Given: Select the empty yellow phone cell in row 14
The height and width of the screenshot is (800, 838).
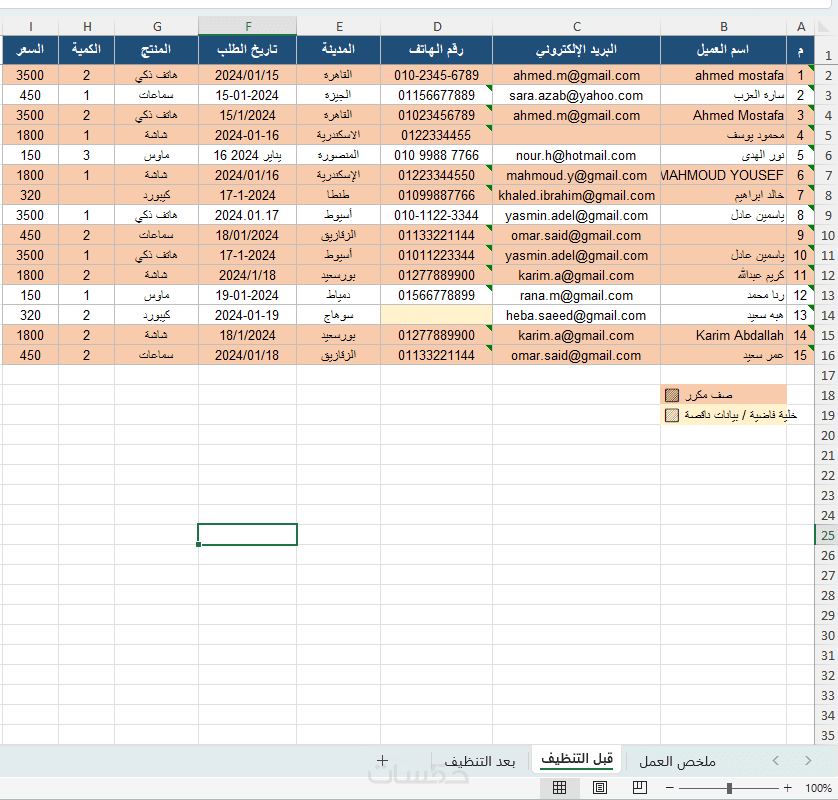Looking at the screenshot, I should pos(437,315).
